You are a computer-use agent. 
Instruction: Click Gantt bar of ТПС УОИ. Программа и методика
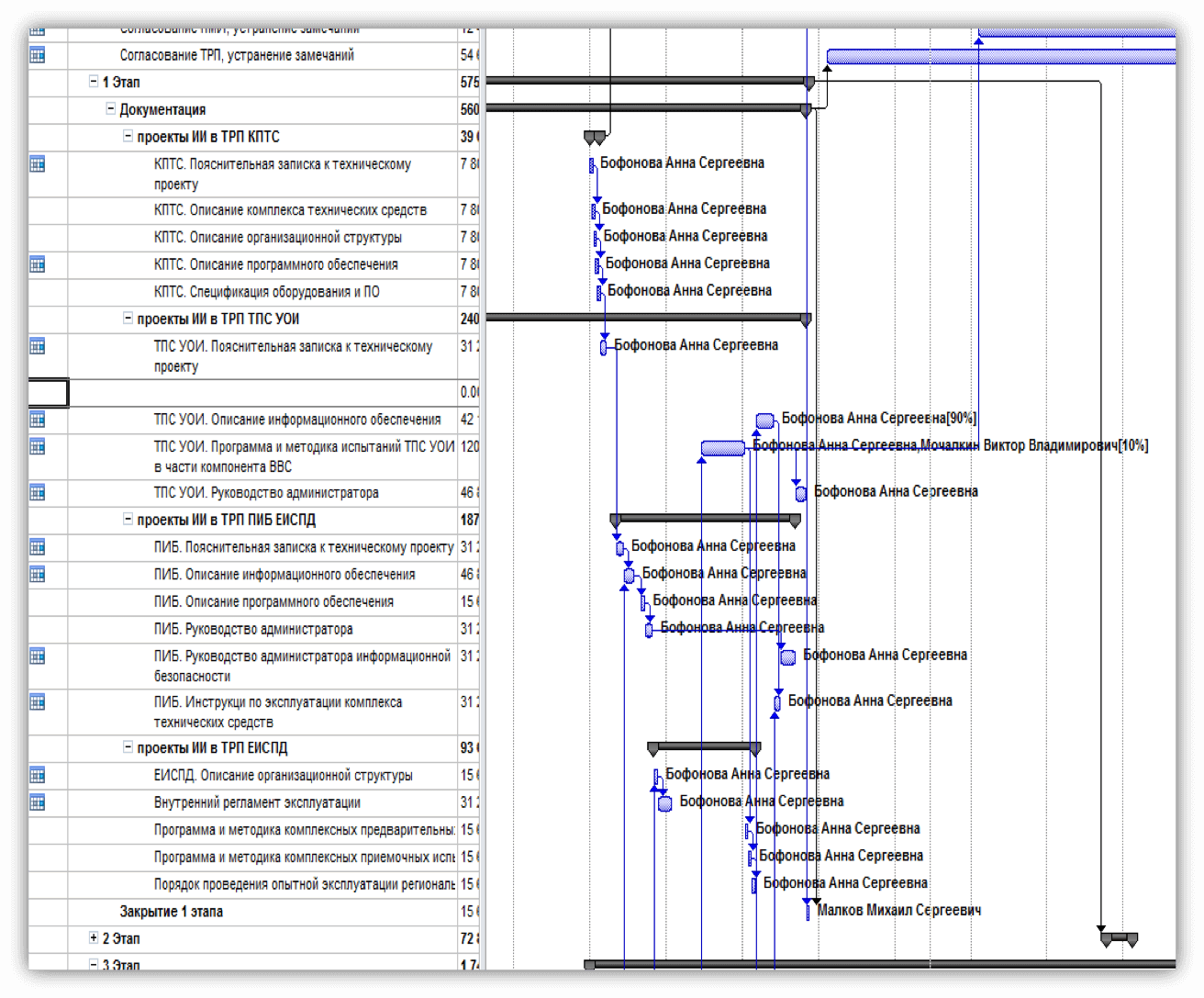click(723, 448)
